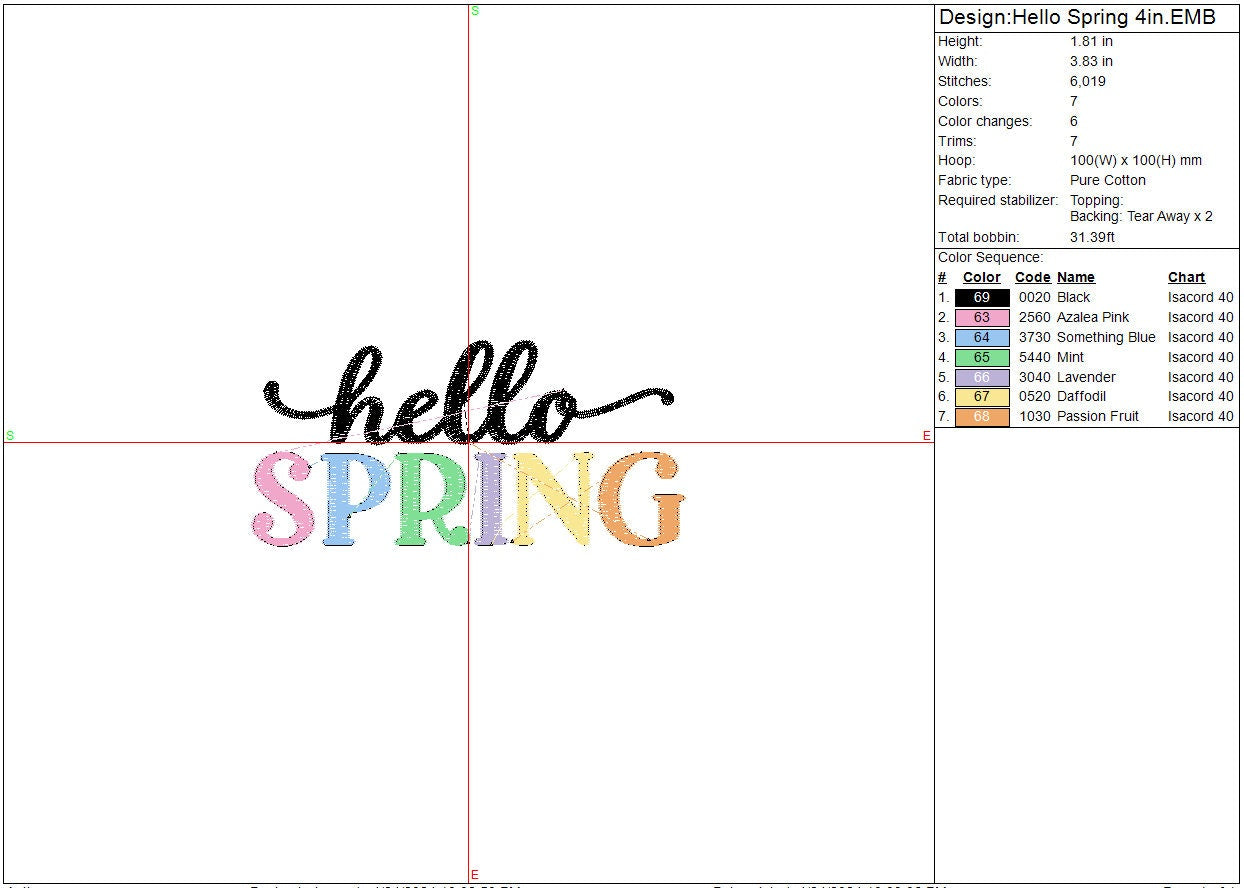
Task: Click the Name column header
Action: click(x=1075, y=278)
